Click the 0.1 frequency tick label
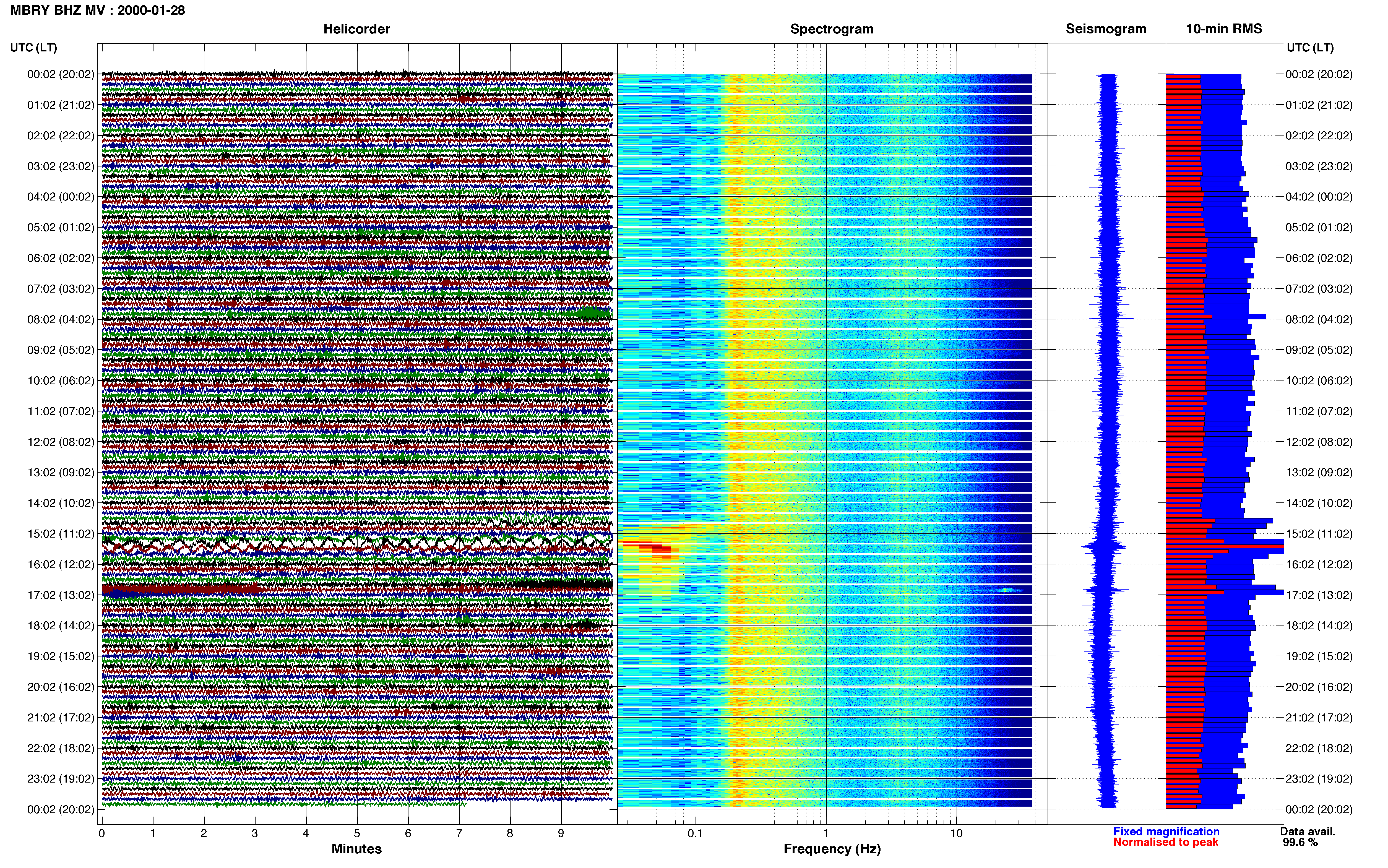Viewport: 1388px width, 868px height. pyautogui.click(x=695, y=833)
